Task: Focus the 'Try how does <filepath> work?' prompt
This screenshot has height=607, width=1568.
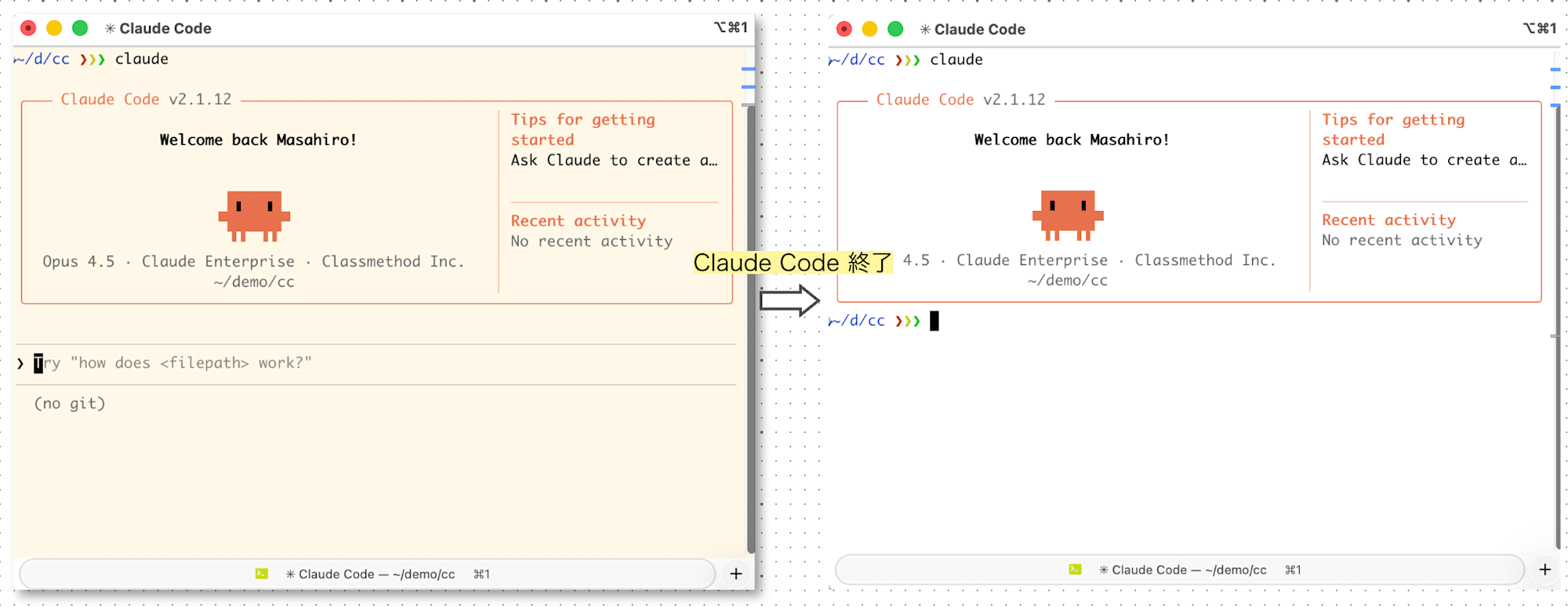Action: pos(376,363)
